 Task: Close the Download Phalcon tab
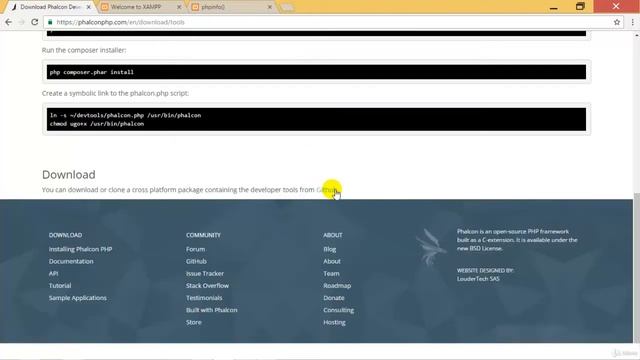[89, 7]
